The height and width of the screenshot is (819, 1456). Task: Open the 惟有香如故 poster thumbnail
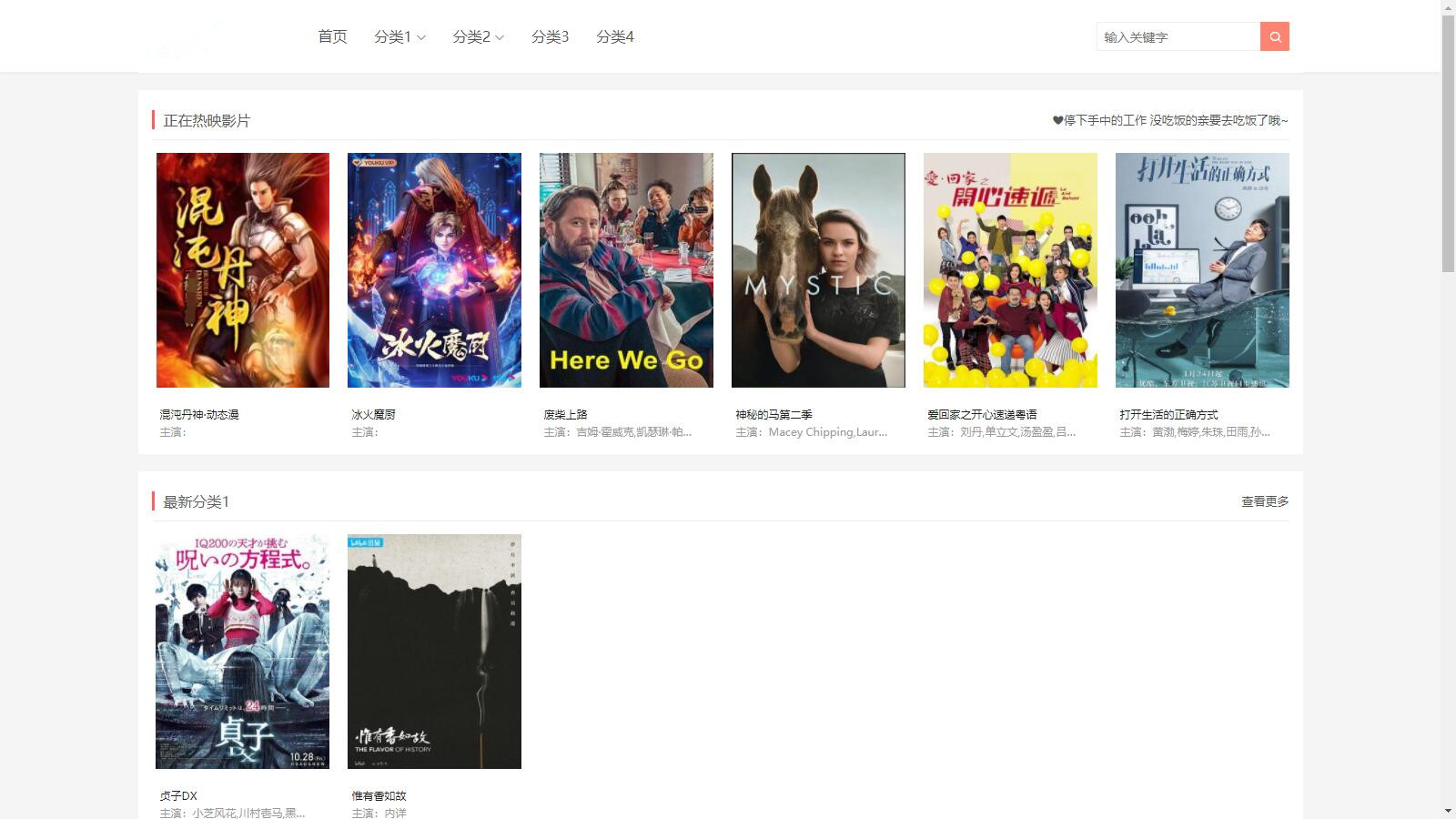434,652
